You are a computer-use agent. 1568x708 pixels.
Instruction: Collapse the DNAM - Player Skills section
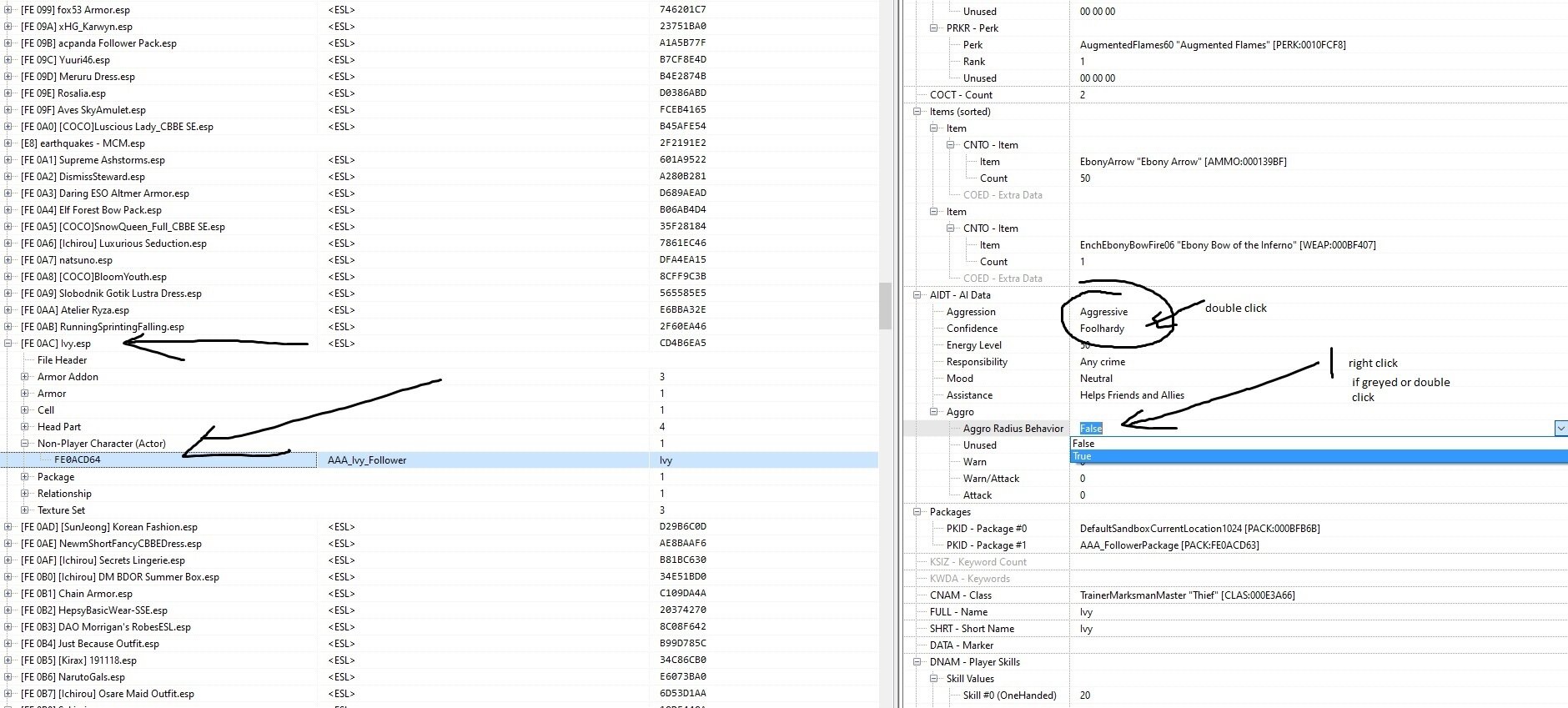[917, 662]
